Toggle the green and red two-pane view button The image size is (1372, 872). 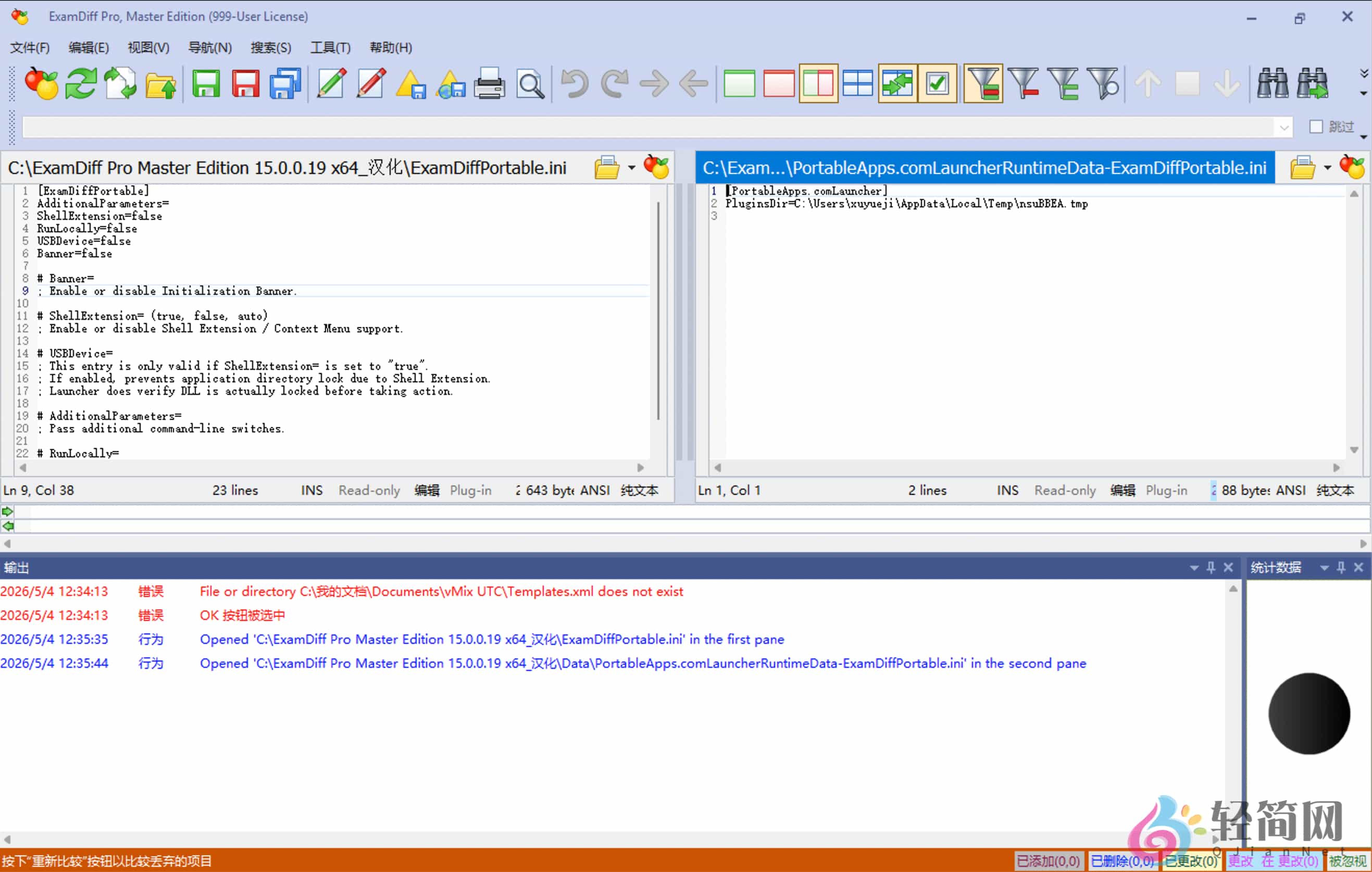[818, 84]
